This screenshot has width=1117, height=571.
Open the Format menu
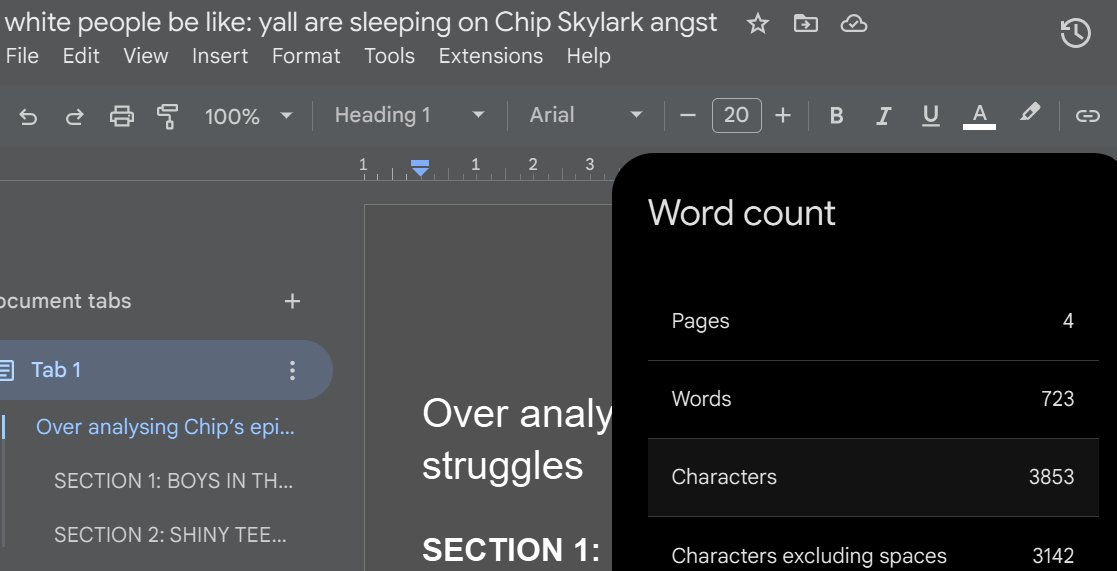306,56
